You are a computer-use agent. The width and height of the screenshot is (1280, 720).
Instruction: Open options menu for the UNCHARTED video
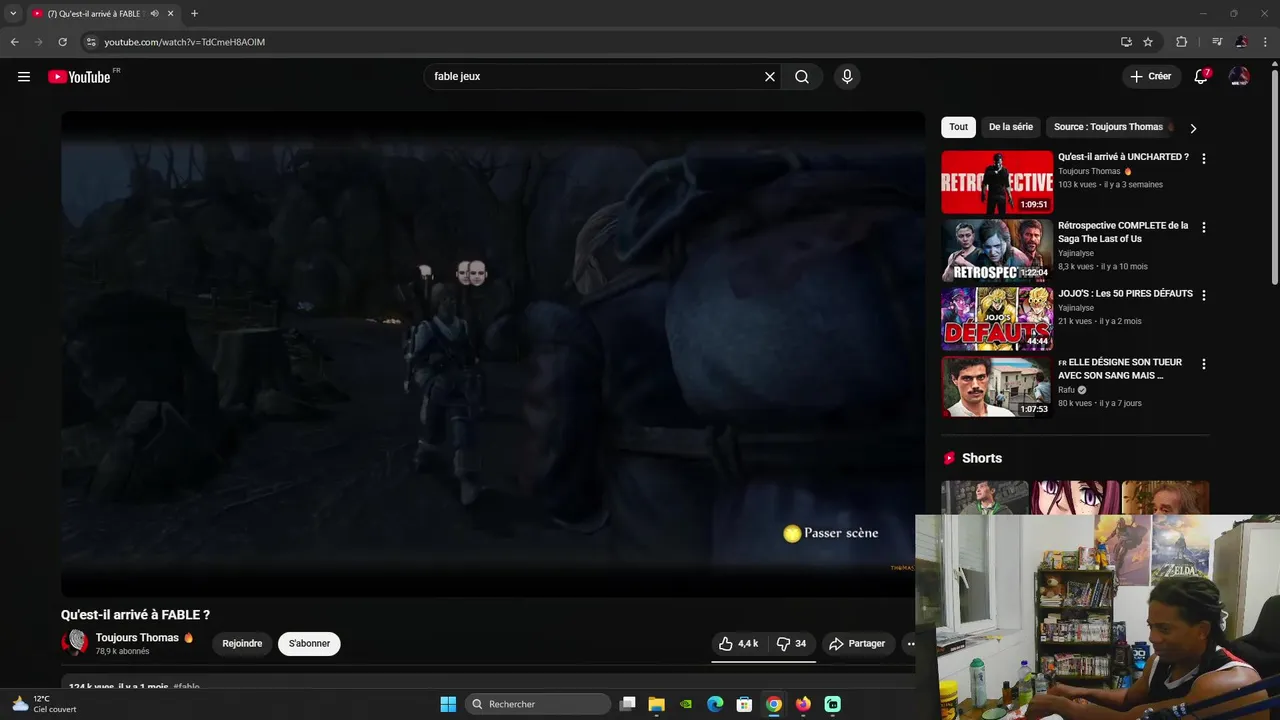[1204, 159]
